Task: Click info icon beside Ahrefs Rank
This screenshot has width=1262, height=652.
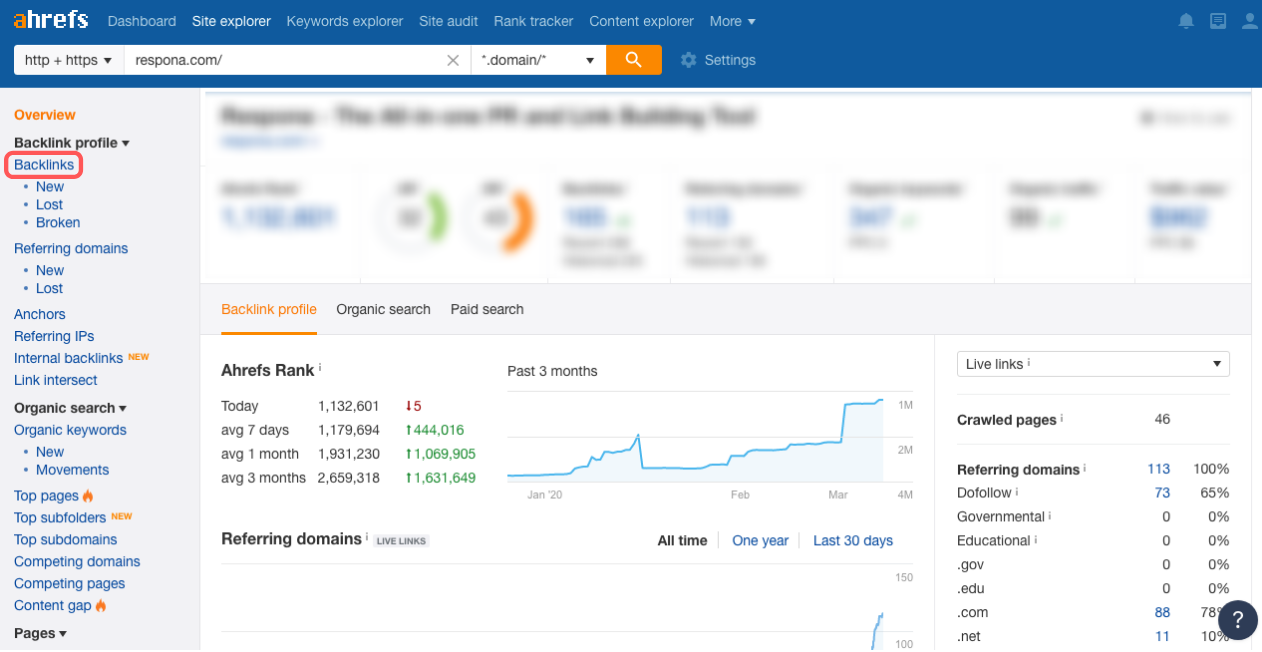Action: (320, 367)
